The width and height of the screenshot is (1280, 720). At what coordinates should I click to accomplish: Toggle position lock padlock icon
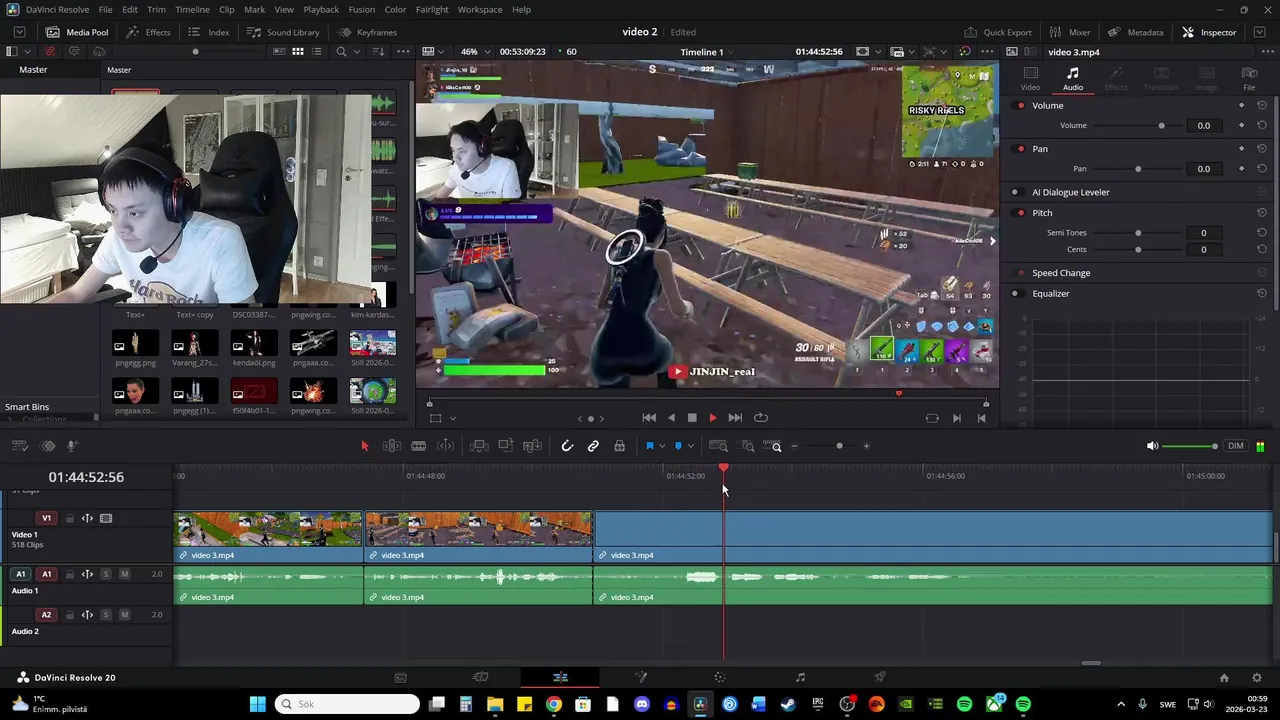tap(619, 446)
